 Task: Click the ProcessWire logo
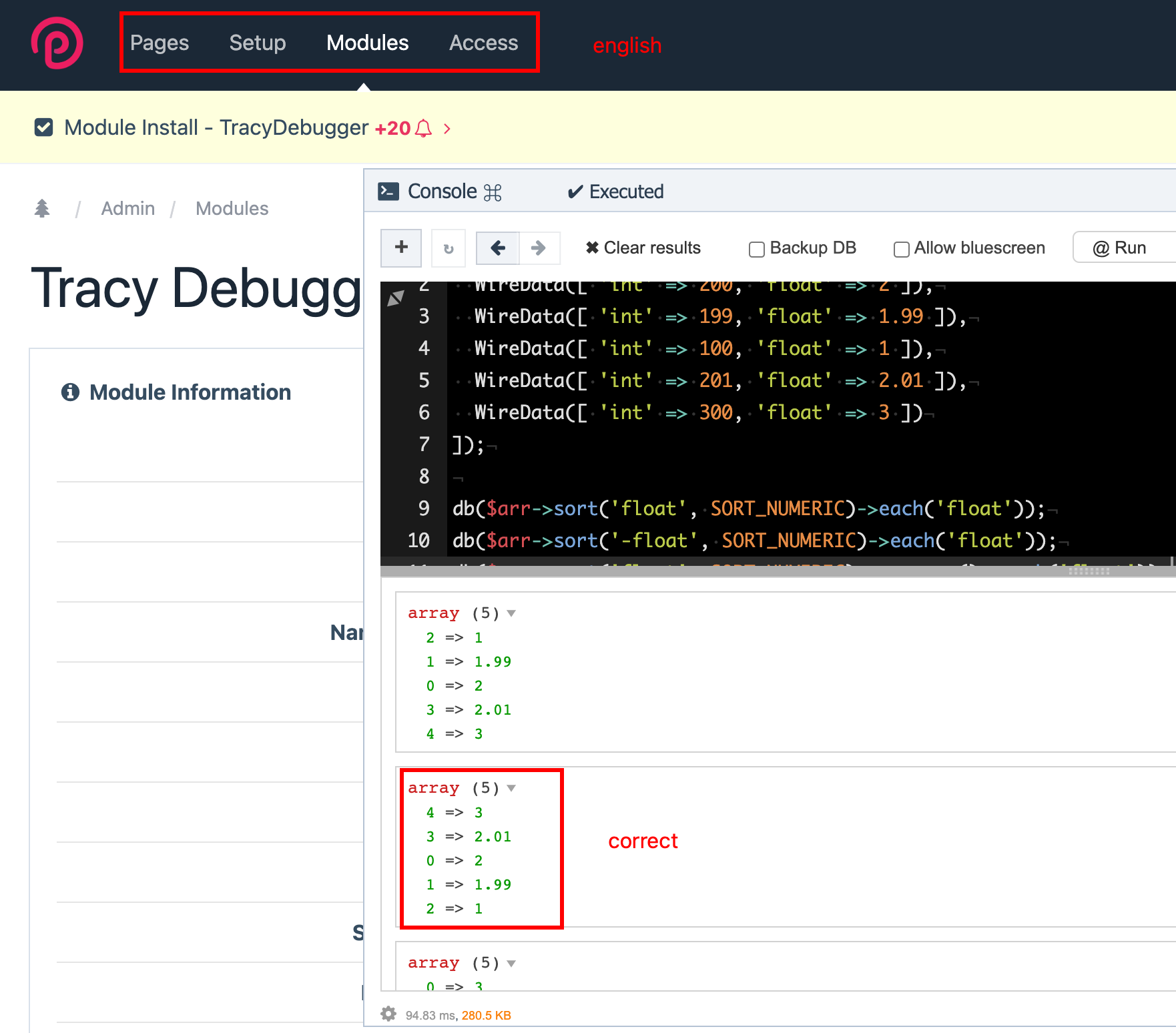pos(56,43)
